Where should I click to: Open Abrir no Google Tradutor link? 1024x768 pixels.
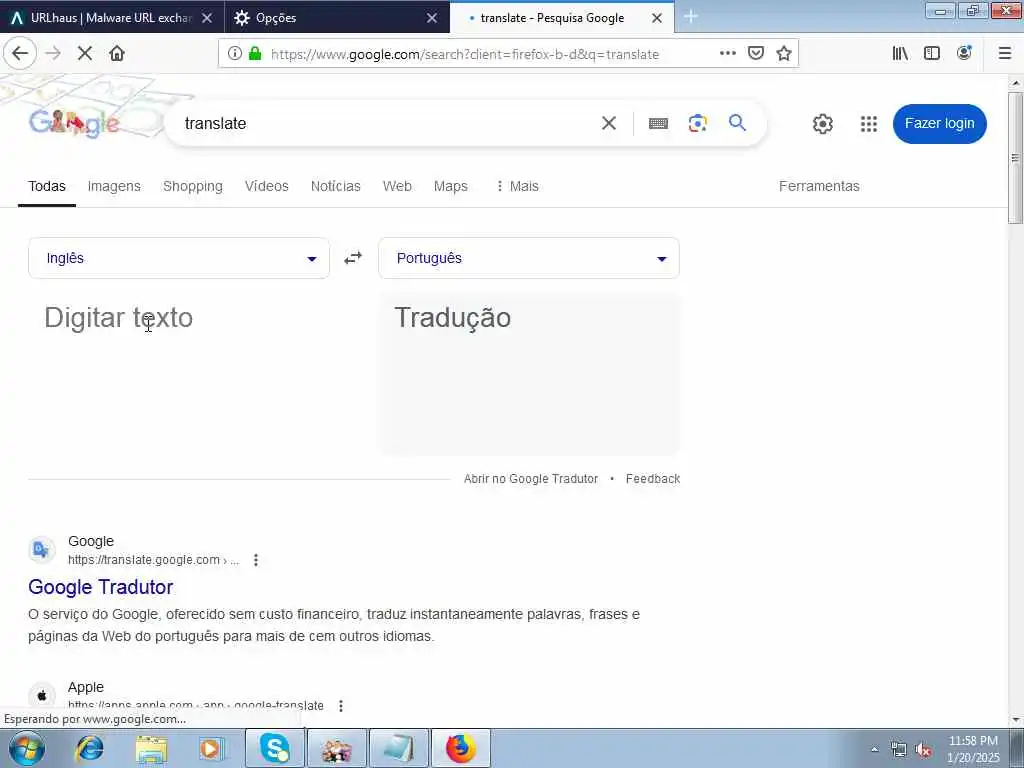pos(531,479)
